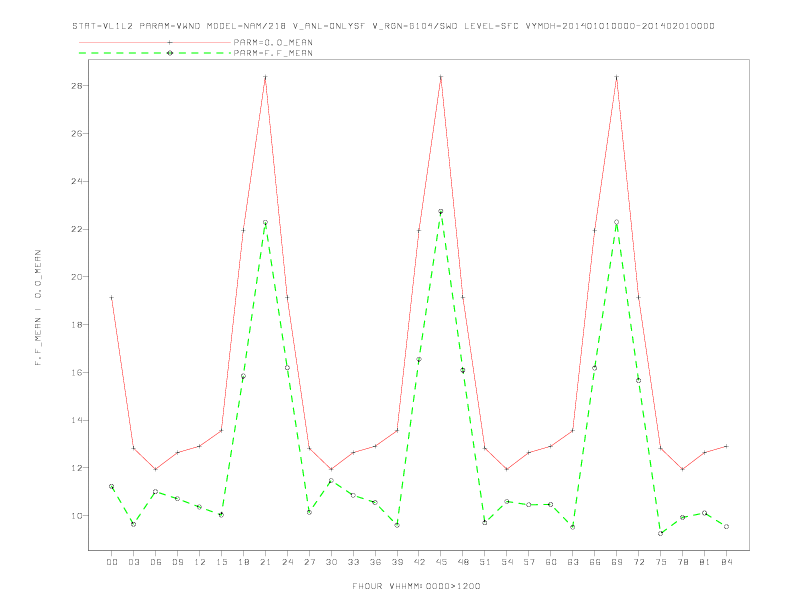Click red line starting marker at hour 00

coord(112,298)
